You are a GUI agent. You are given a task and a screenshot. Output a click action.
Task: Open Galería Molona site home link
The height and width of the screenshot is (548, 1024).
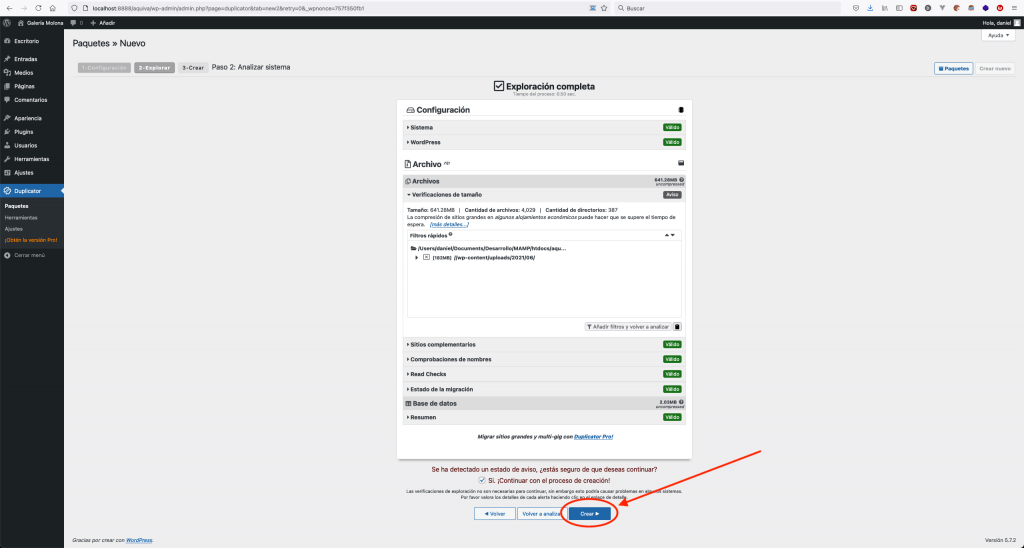[x=40, y=22]
